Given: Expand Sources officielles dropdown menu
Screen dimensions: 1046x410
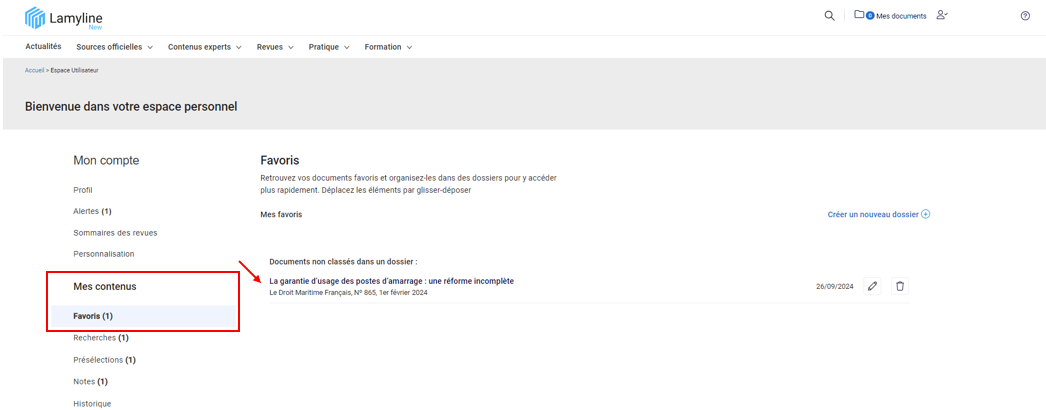Looking at the screenshot, I should [114, 47].
